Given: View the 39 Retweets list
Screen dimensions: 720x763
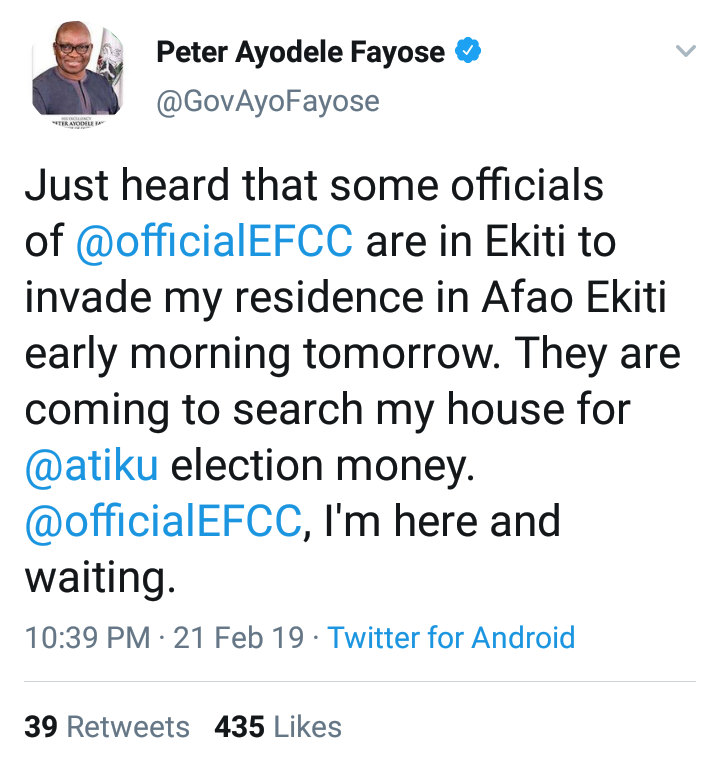Looking at the screenshot, I should pyautogui.click(x=107, y=727).
